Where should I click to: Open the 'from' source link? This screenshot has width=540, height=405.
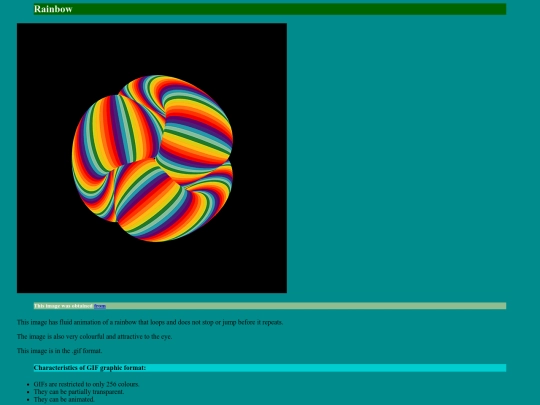(100, 306)
